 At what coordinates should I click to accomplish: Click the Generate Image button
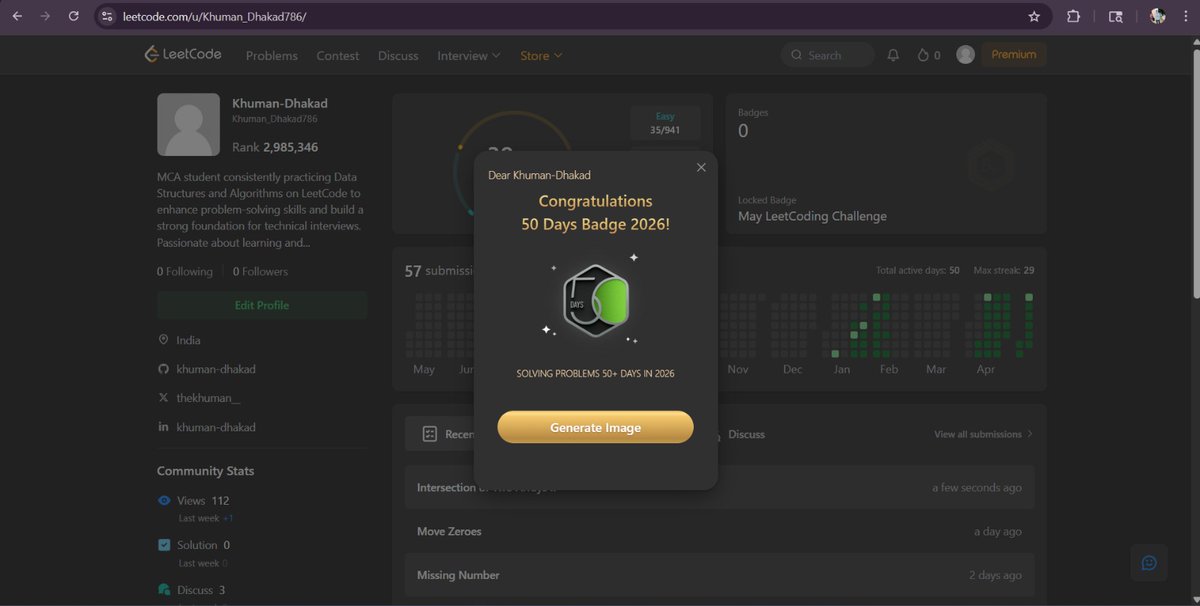595,427
